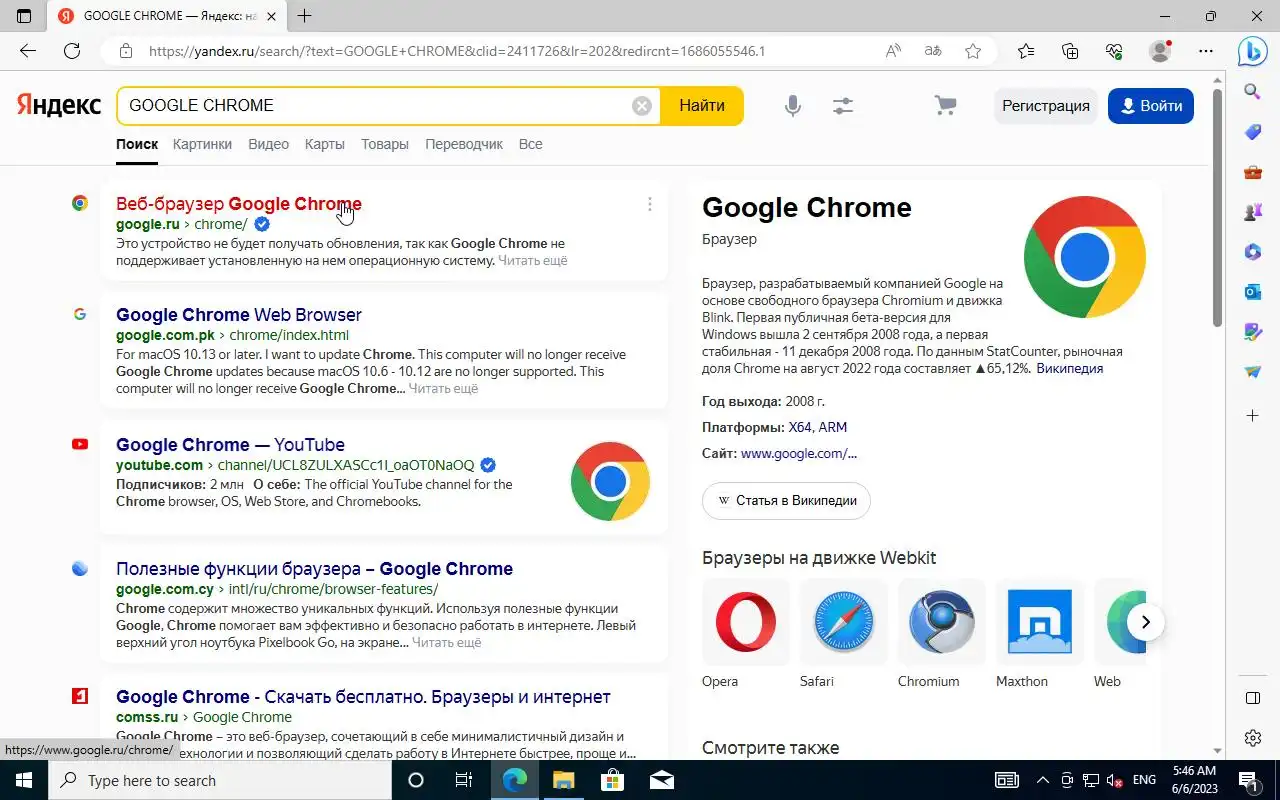Screen dimensions: 1280x800
Task: Switch to the Товары tab
Action: pyautogui.click(x=385, y=144)
